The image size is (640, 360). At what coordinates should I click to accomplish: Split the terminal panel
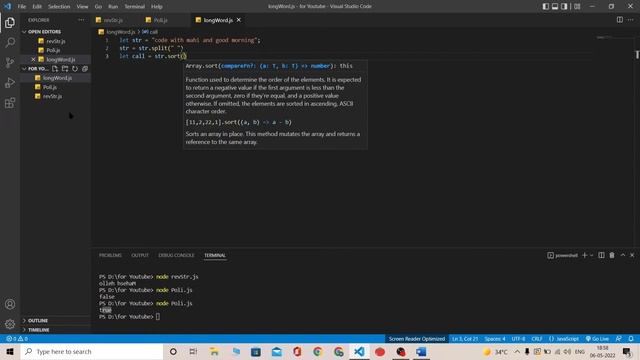[601, 255]
